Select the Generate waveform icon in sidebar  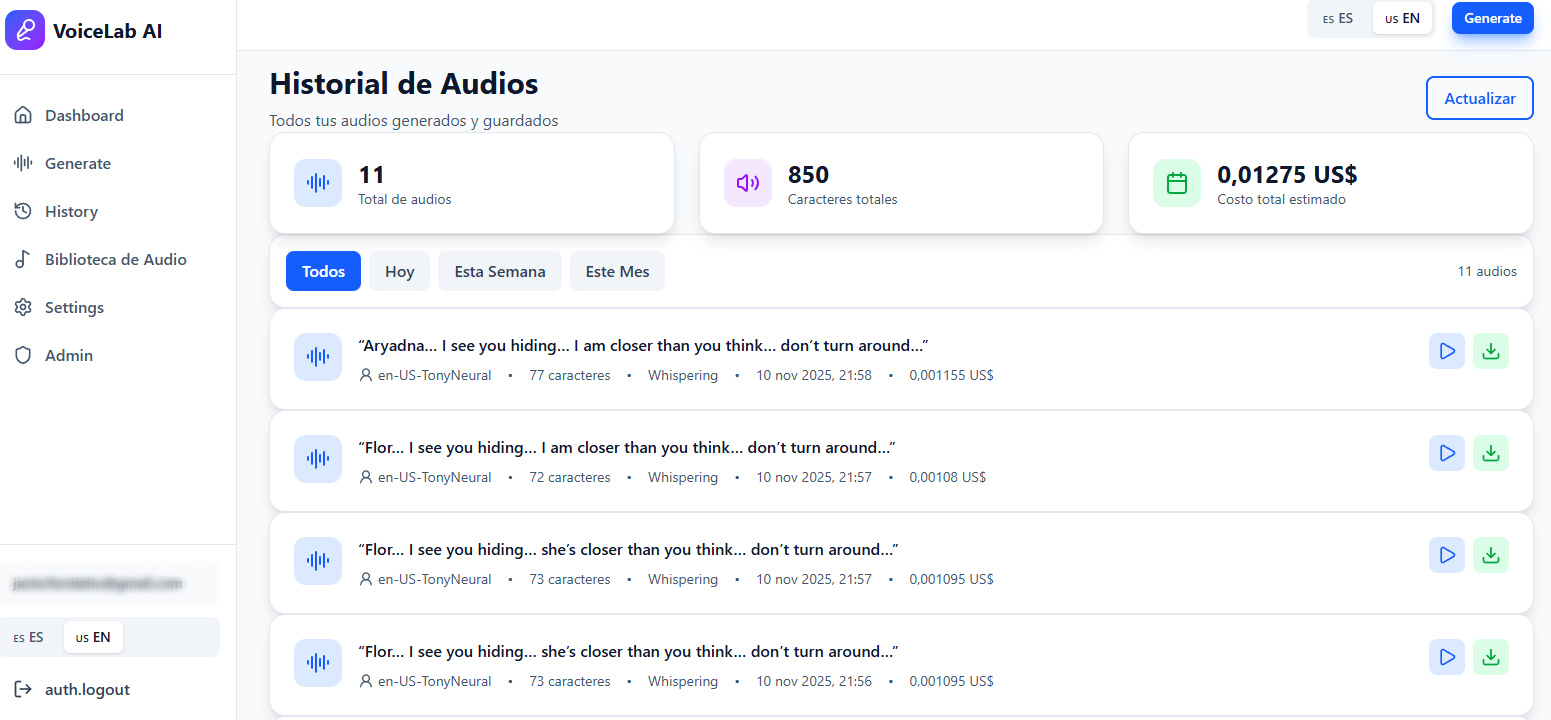point(23,163)
